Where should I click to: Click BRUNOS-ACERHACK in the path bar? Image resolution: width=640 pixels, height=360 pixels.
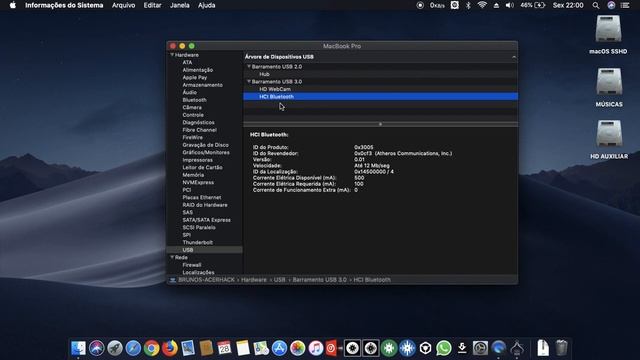[206, 280]
